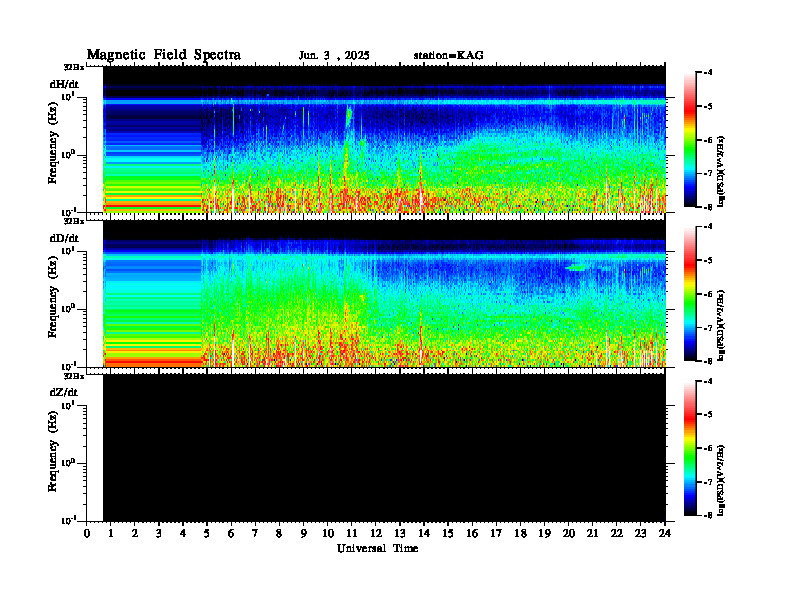Image resolution: width=792 pixels, height=612 pixels.
Task: Click the 32Hz label above dH/dt panel
Action: point(74,67)
